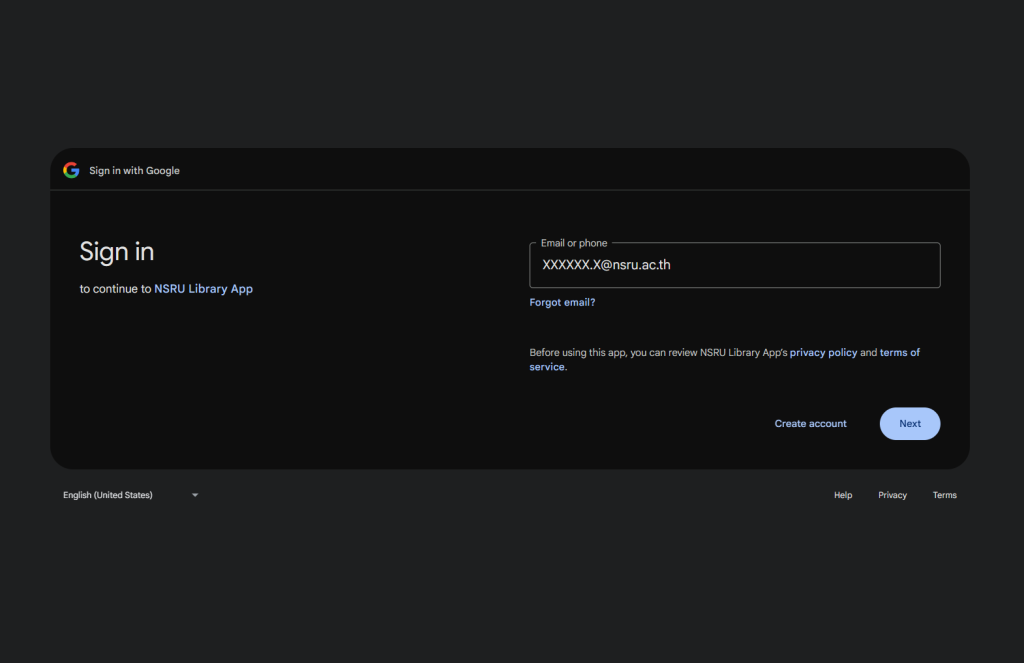Open the terms of service link
The width and height of the screenshot is (1024, 663).
pyautogui.click(x=899, y=353)
